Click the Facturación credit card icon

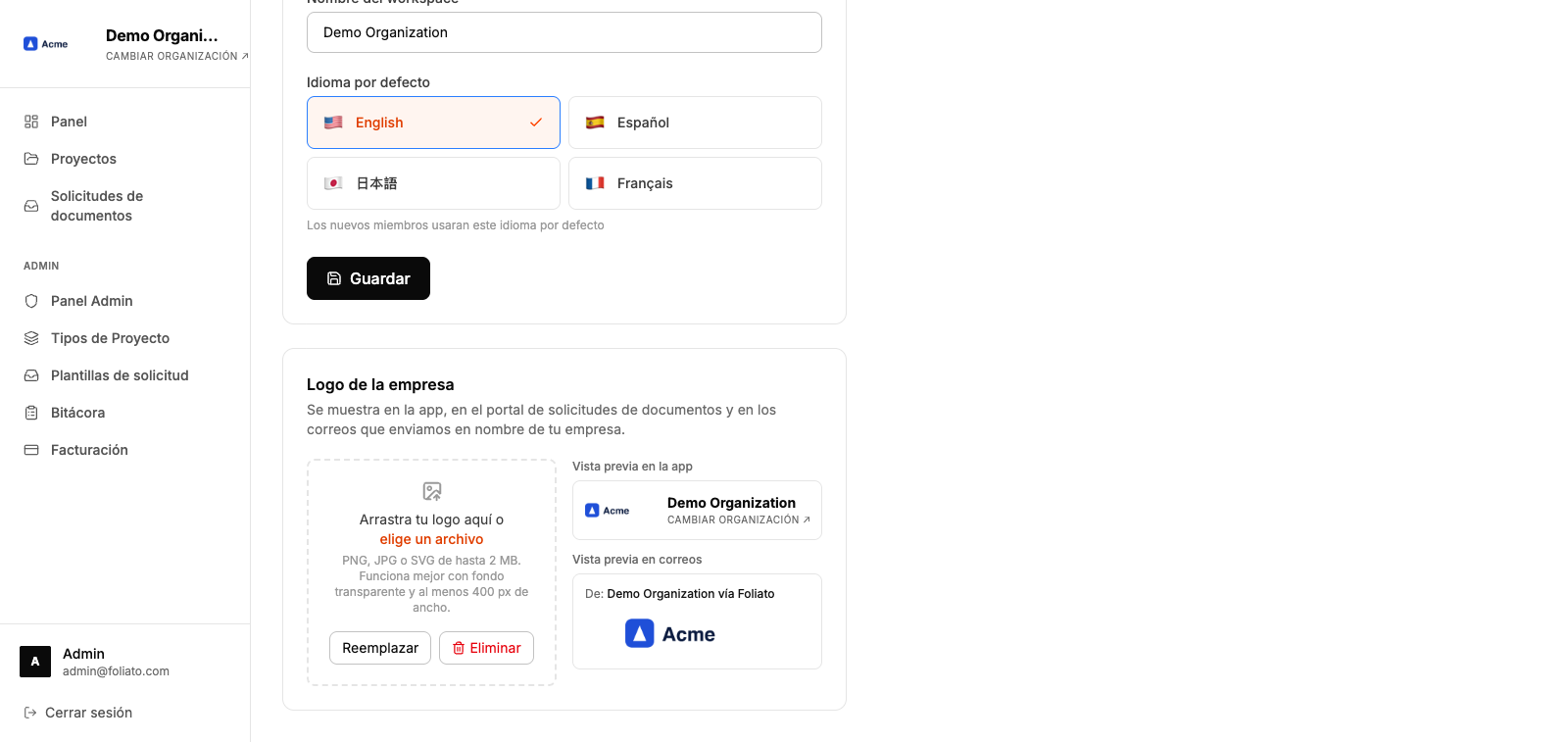click(x=31, y=450)
